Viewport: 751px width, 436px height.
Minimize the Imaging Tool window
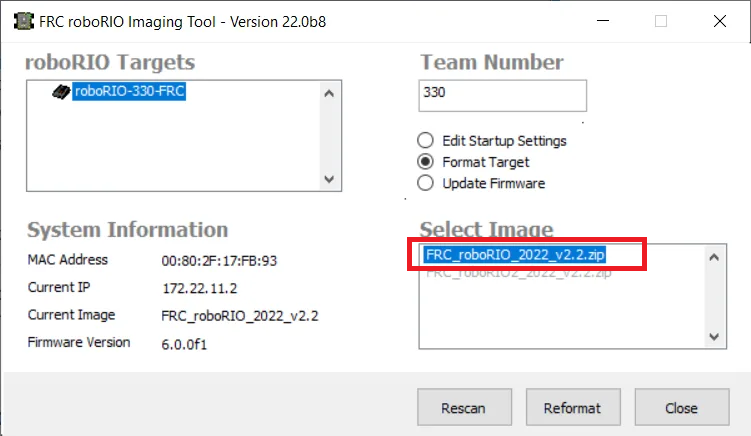point(603,21)
